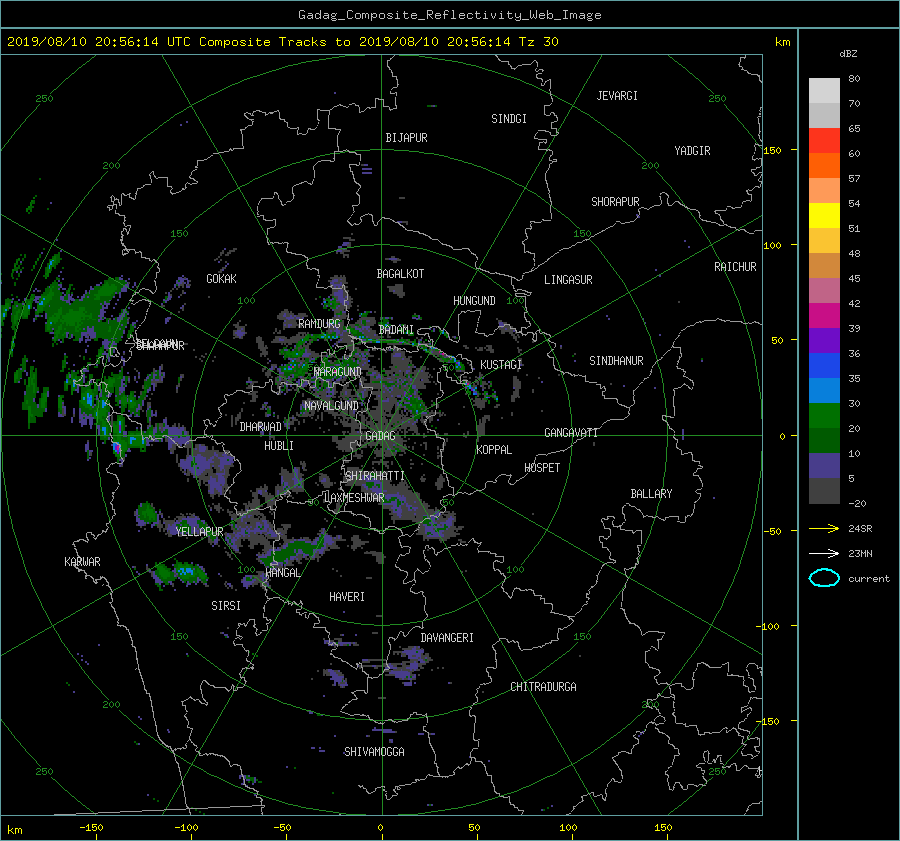Click the YELLAPUR city label

(199, 532)
